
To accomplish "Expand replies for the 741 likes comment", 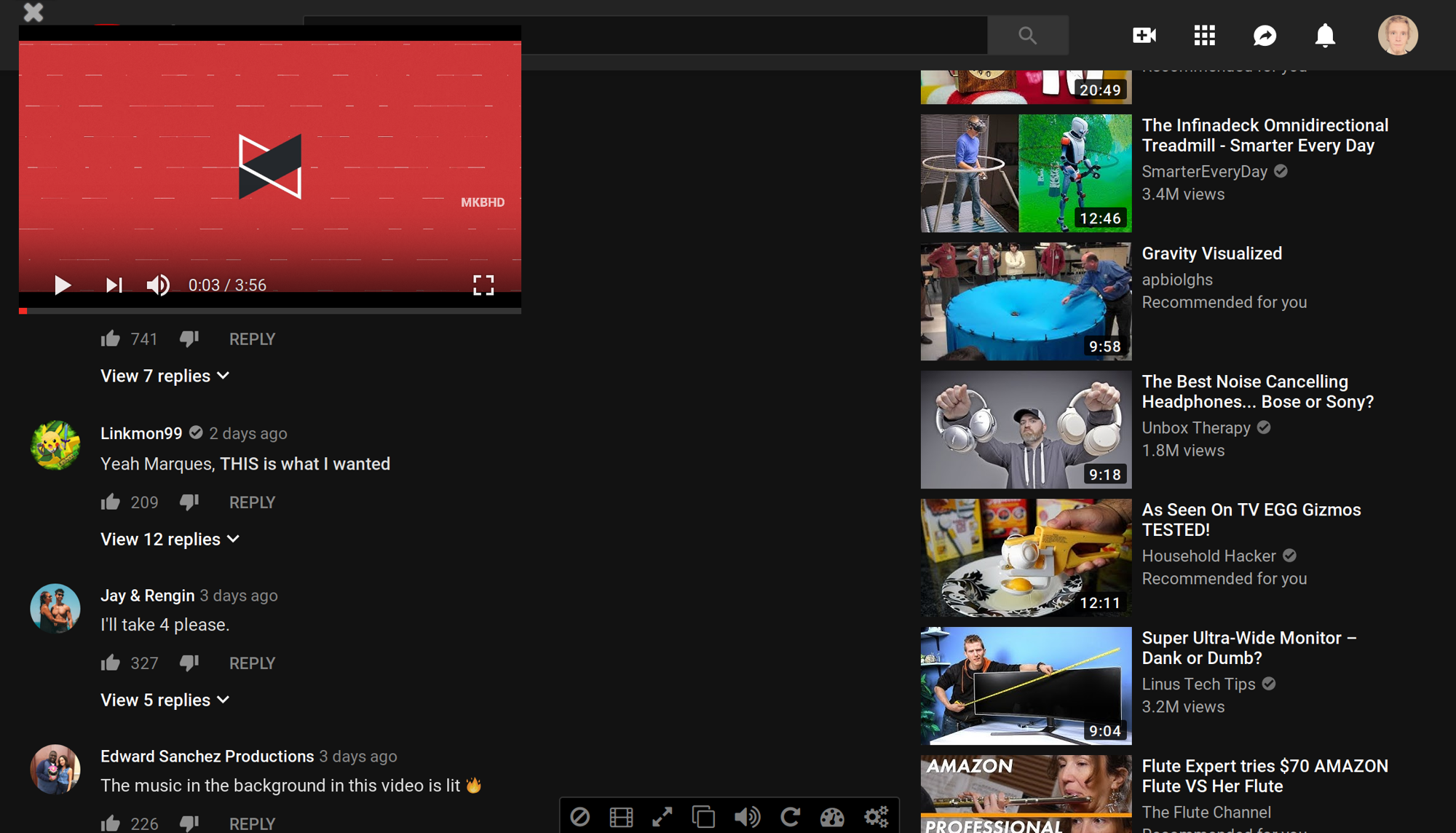I will (162, 376).
